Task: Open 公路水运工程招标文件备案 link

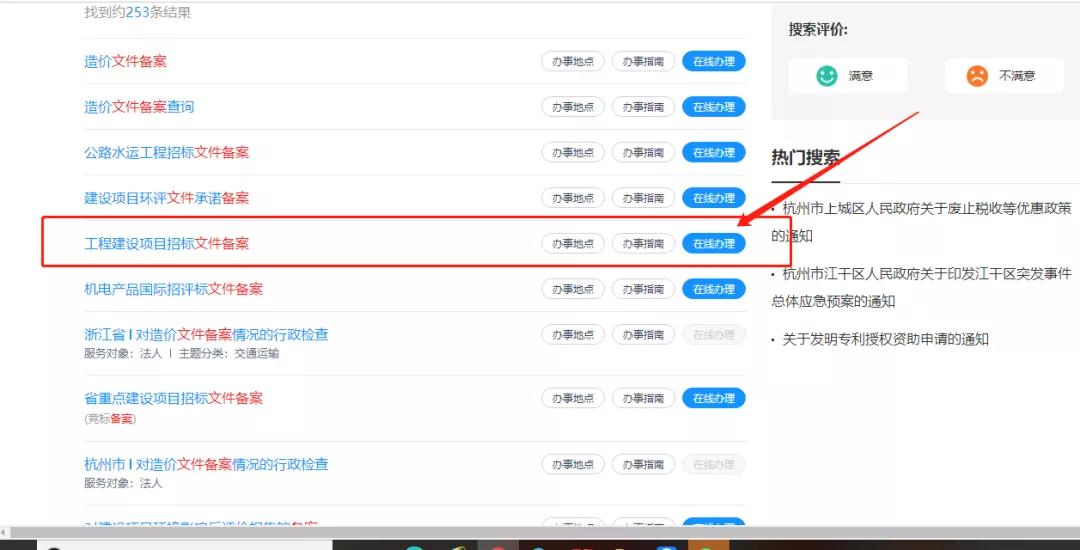Action: tap(167, 152)
